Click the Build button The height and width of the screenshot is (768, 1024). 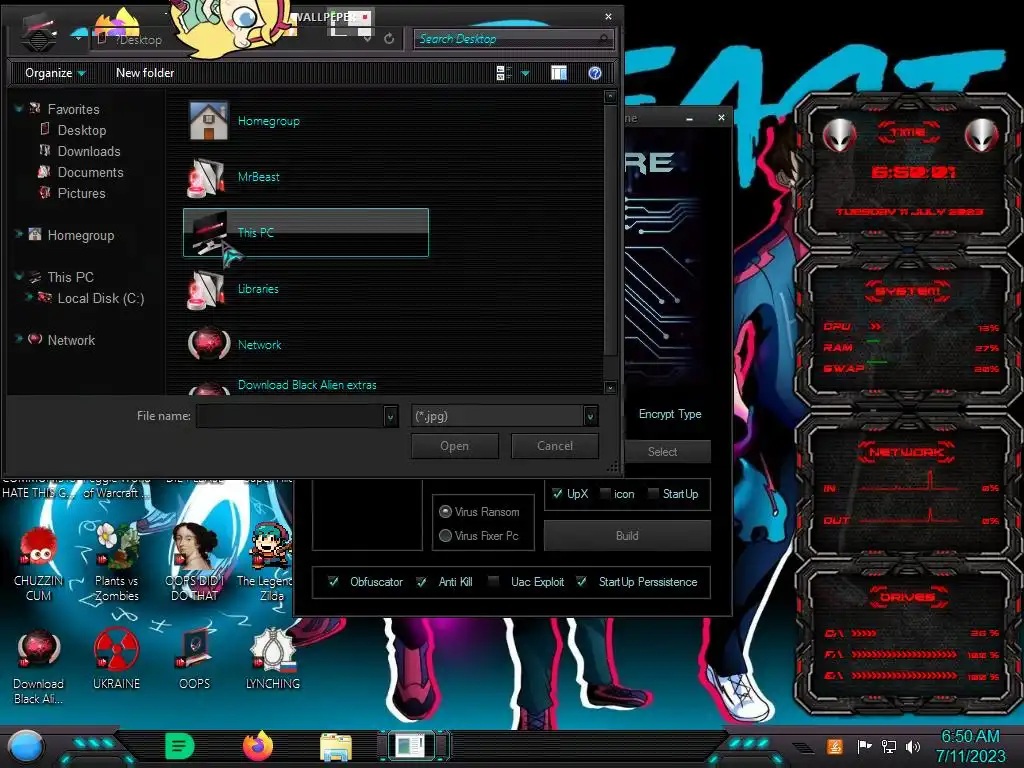click(627, 536)
